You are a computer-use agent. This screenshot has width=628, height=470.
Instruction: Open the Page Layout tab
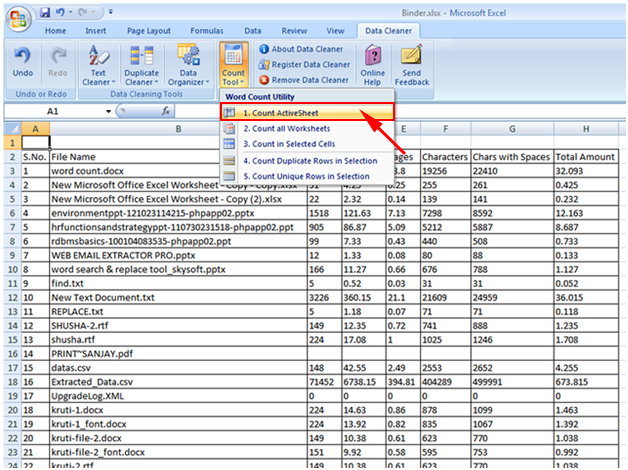tap(149, 31)
